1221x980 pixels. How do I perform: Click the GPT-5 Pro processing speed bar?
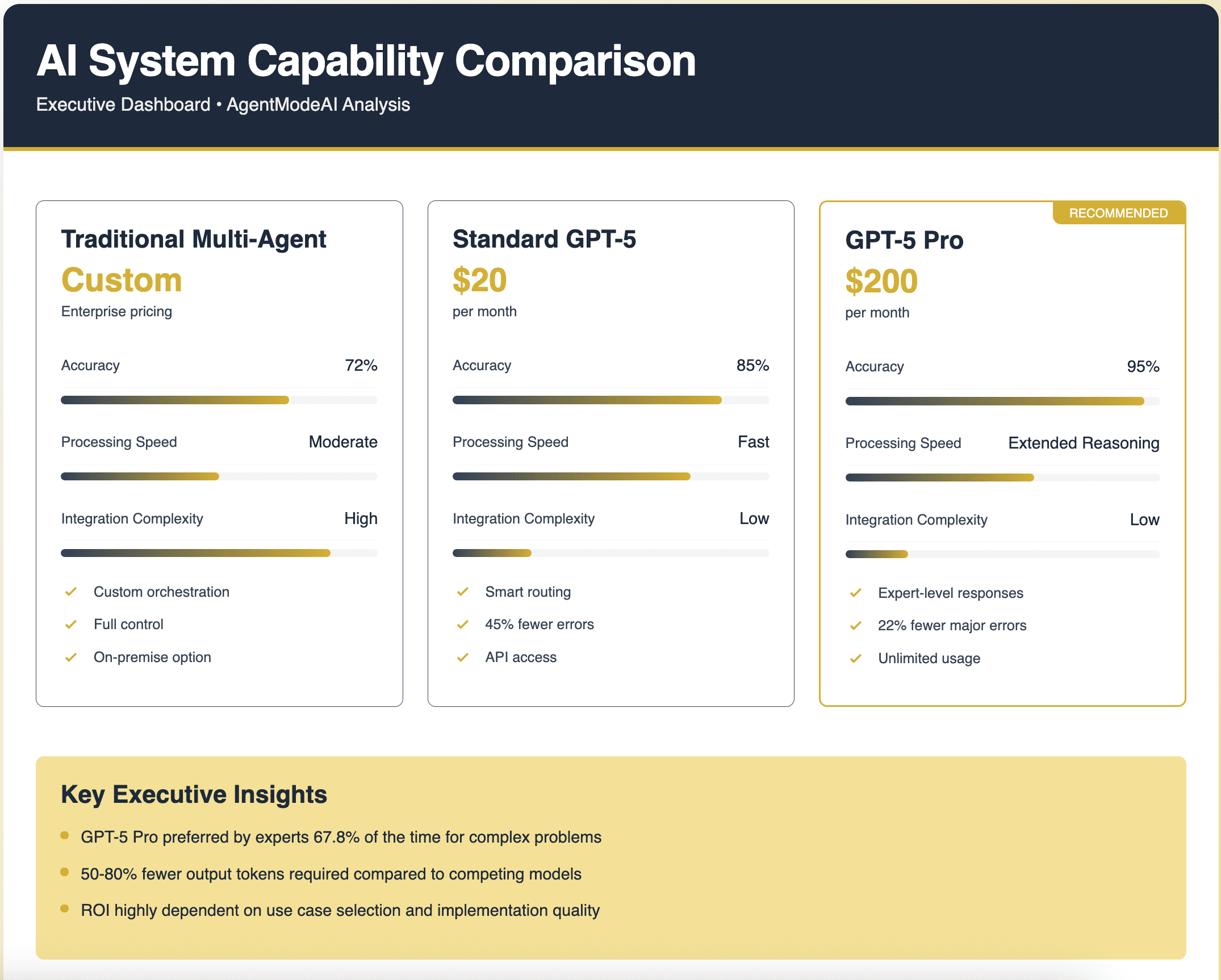[1002, 478]
